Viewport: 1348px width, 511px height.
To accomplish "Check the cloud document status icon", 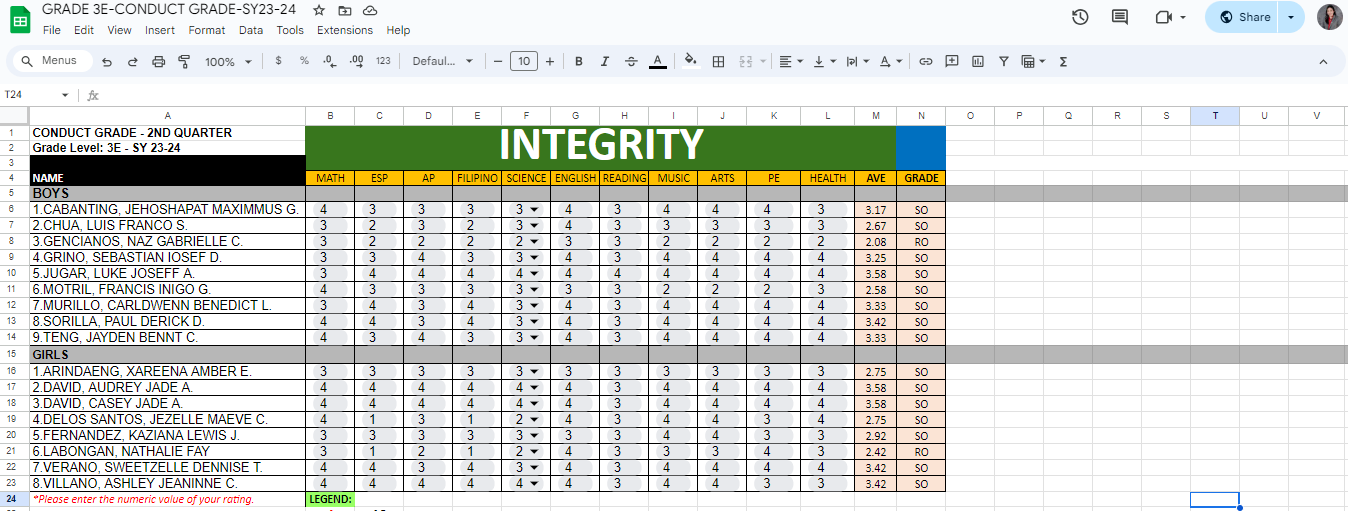I will tap(370, 10).
